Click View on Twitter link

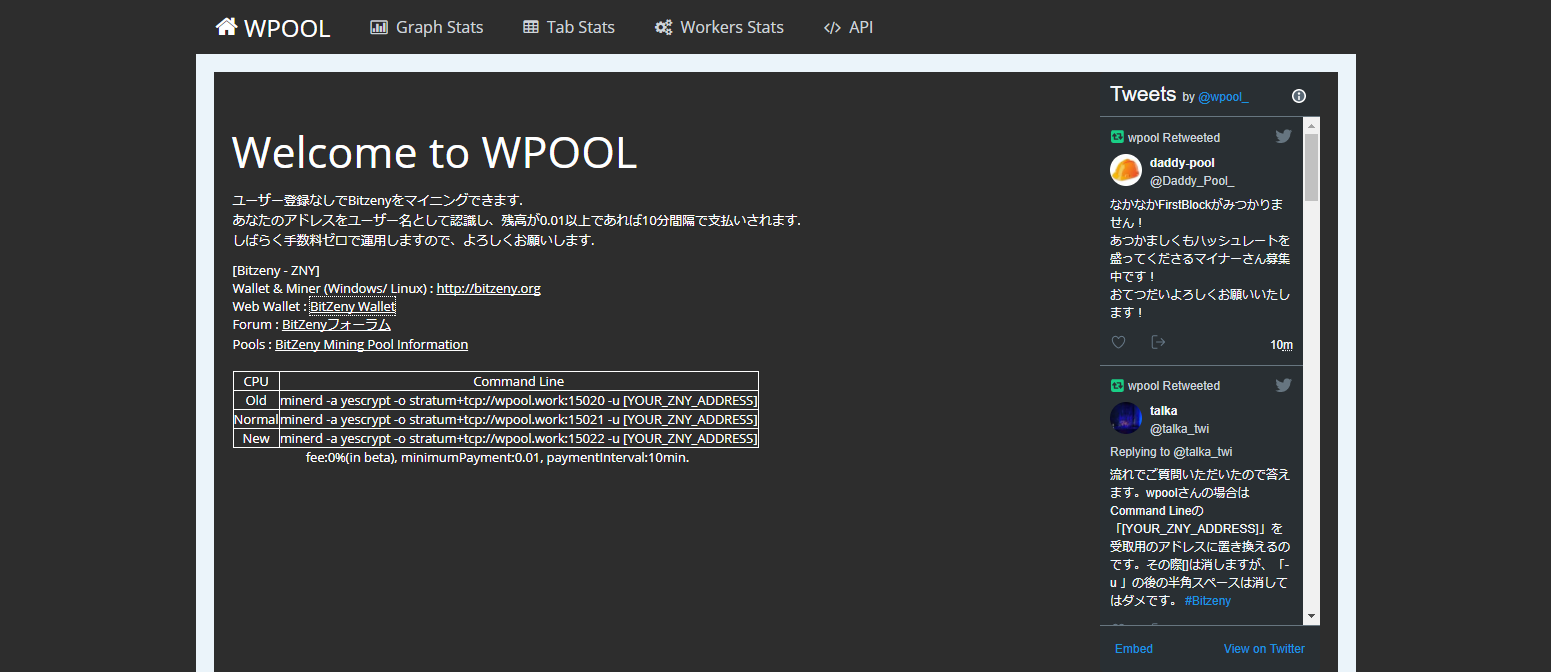pos(1264,649)
